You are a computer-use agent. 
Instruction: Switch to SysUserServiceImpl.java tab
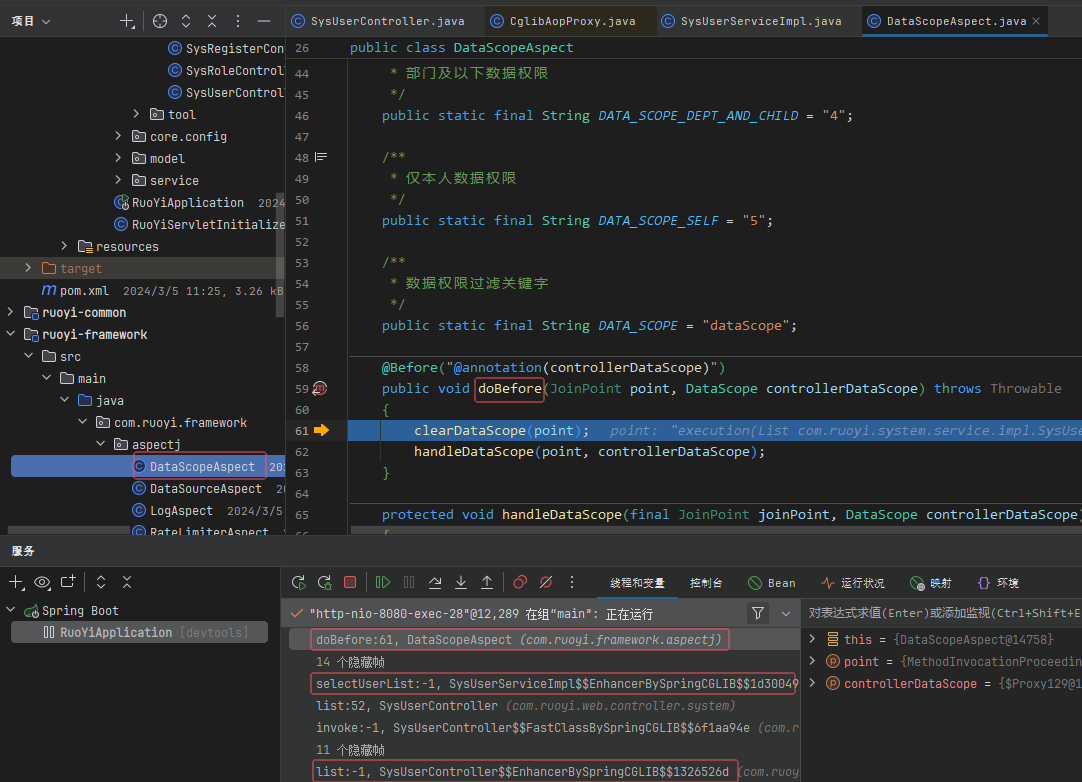click(x=752, y=21)
